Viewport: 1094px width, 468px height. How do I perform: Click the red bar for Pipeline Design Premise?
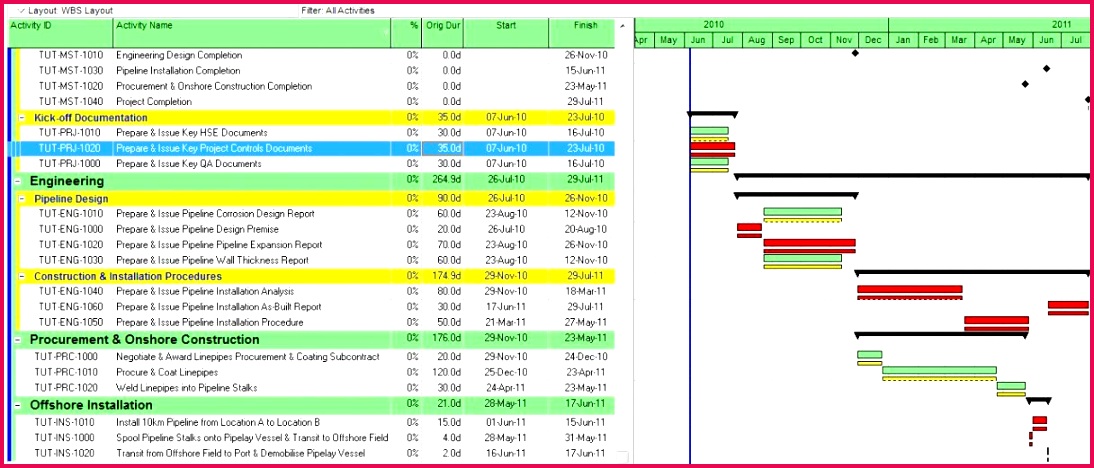click(749, 227)
